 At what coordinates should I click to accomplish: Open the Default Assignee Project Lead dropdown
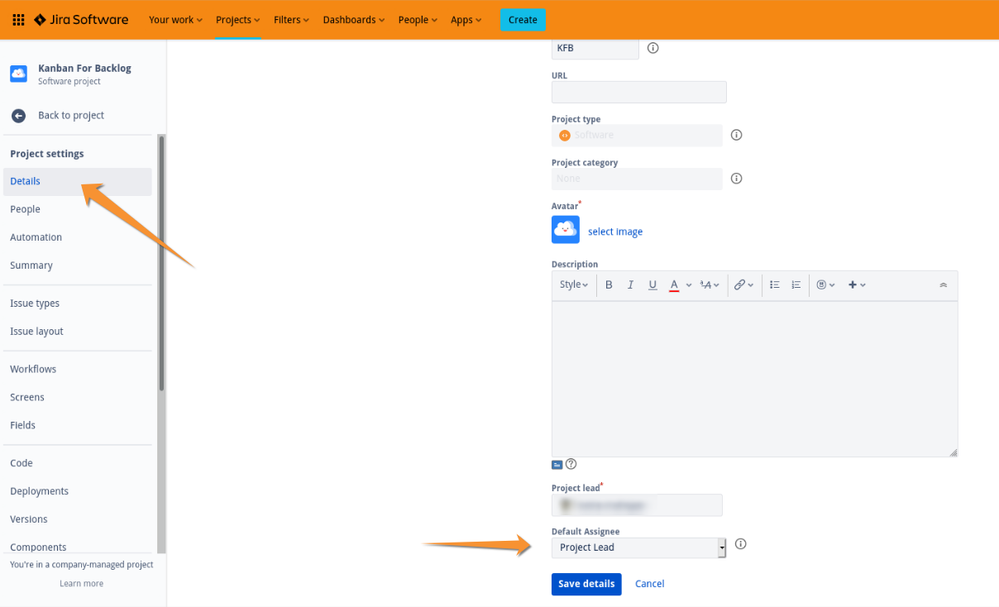click(x=638, y=548)
